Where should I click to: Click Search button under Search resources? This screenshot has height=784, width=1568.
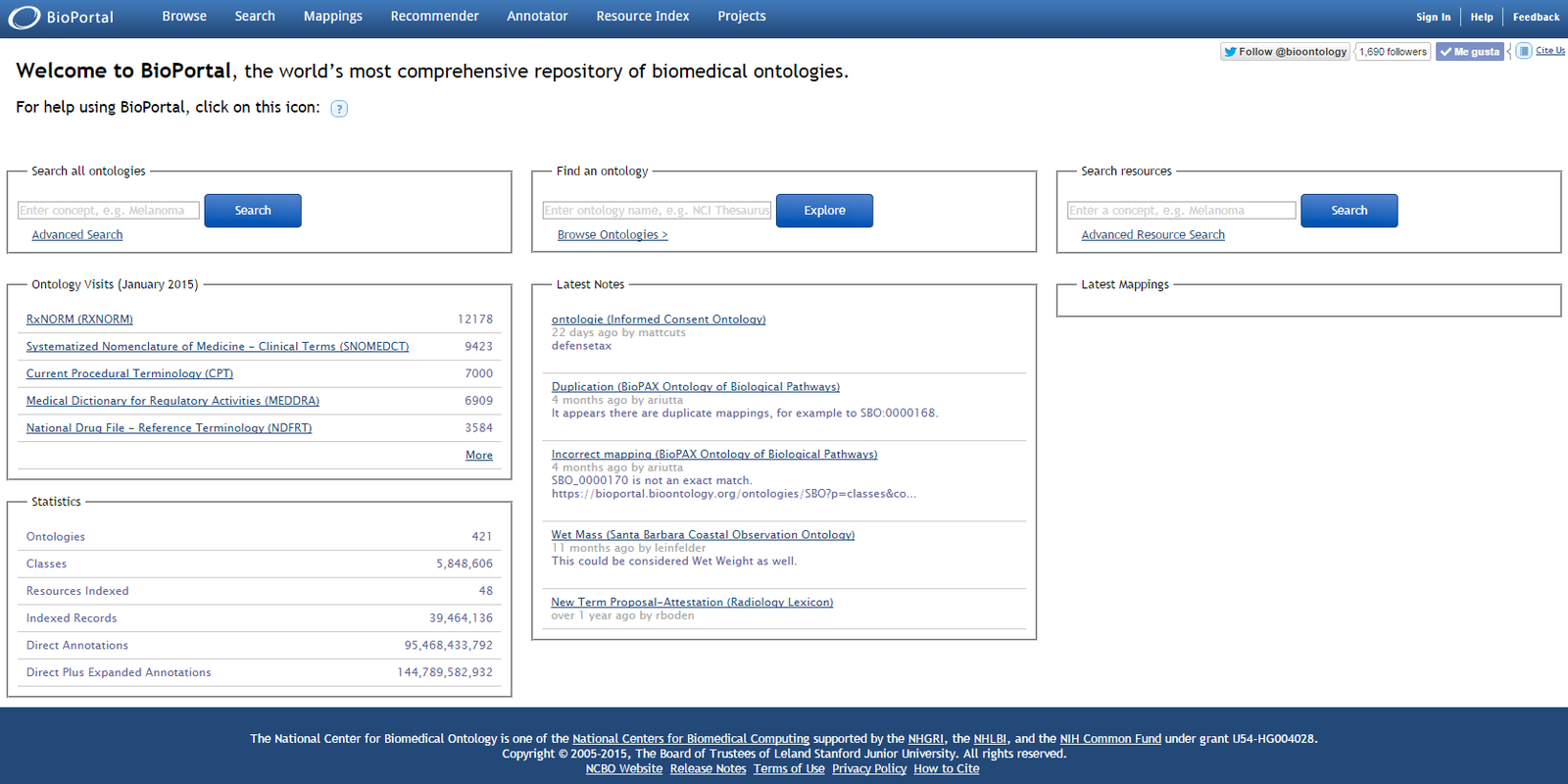point(1349,211)
